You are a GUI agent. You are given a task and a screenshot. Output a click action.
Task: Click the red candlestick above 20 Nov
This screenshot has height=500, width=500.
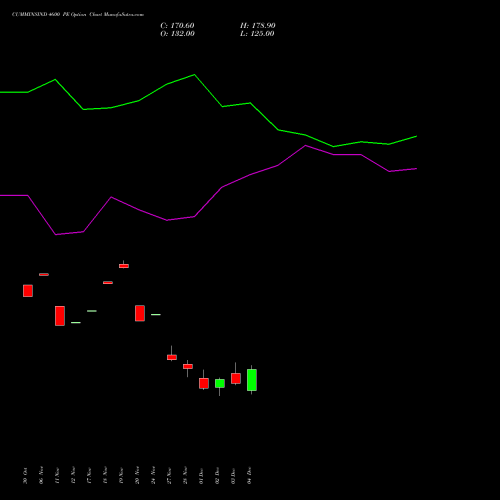click(x=140, y=313)
